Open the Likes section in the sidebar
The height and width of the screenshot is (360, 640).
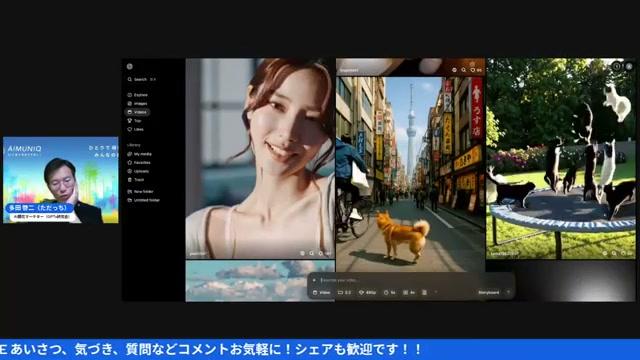point(136,129)
